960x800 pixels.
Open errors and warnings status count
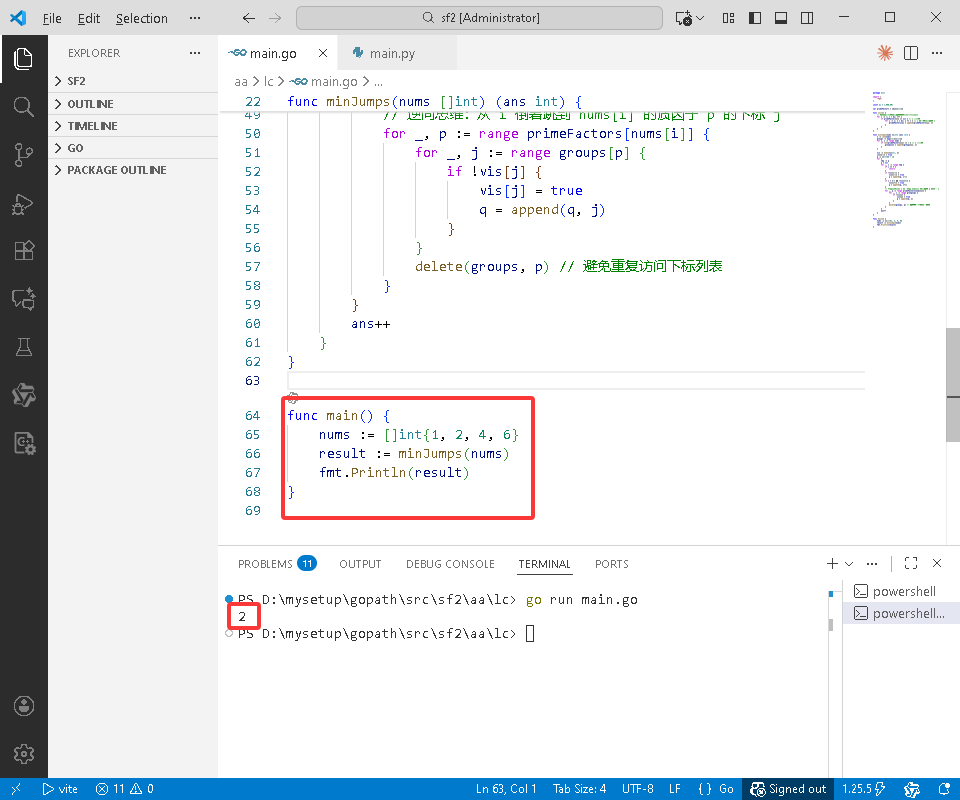124,789
